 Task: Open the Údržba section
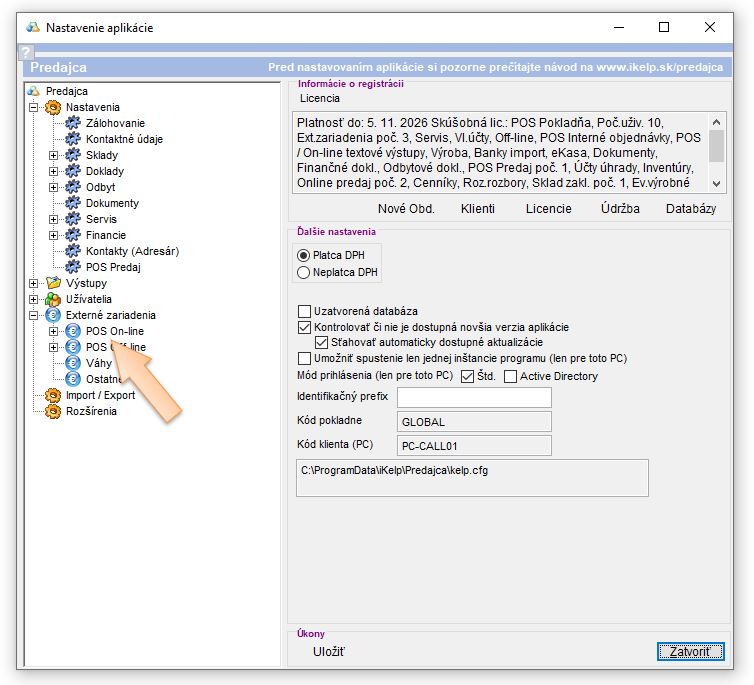[620, 209]
